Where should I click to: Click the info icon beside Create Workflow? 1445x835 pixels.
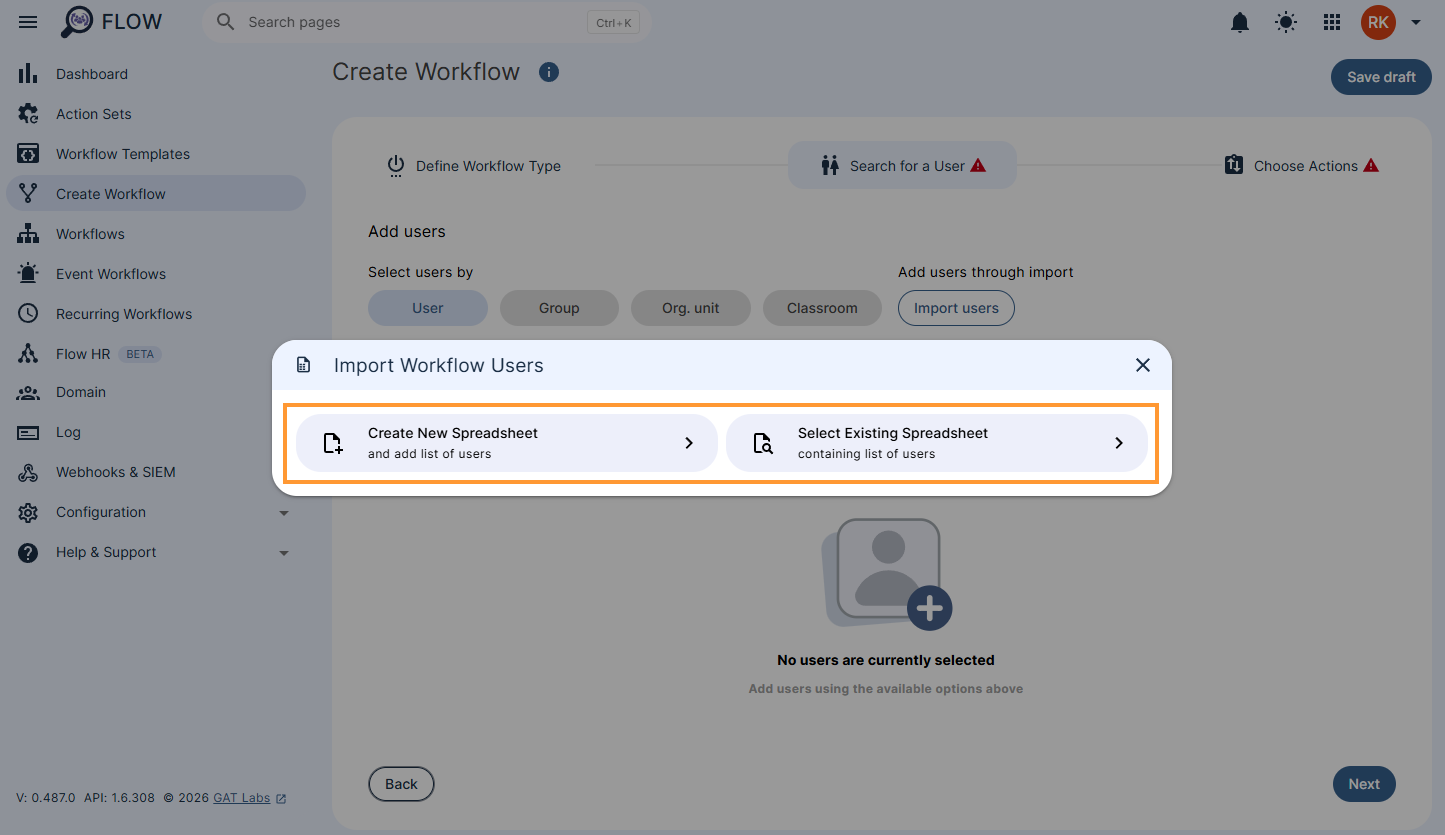pyautogui.click(x=548, y=72)
